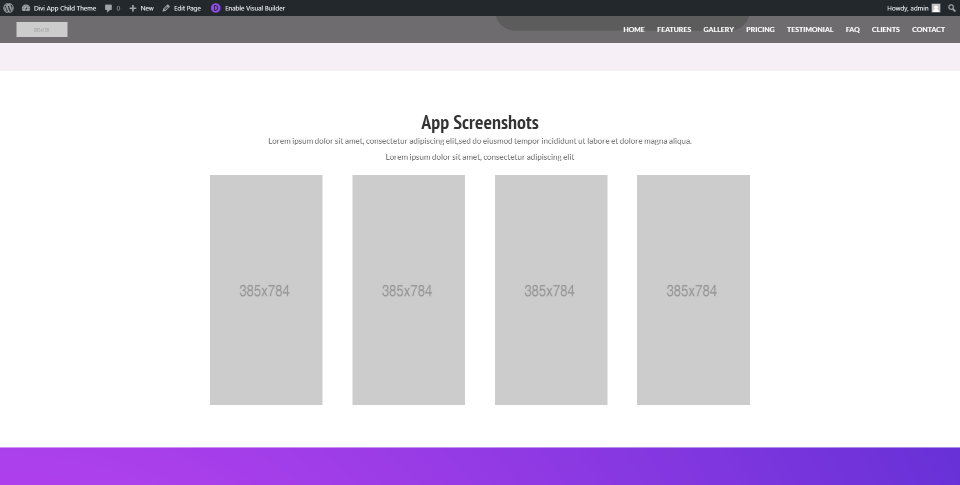Open the FEATURES navigation item
The height and width of the screenshot is (485, 960).
pyautogui.click(x=674, y=29)
